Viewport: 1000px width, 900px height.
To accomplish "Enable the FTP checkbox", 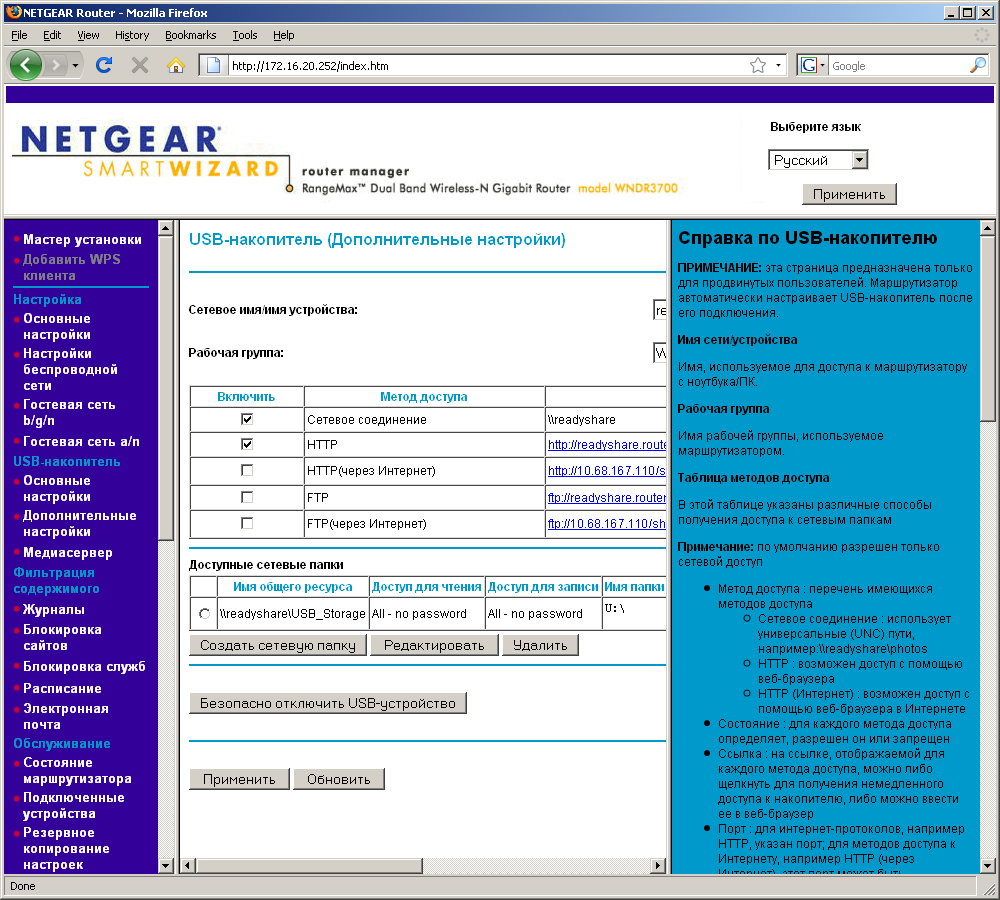I will click(247, 497).
